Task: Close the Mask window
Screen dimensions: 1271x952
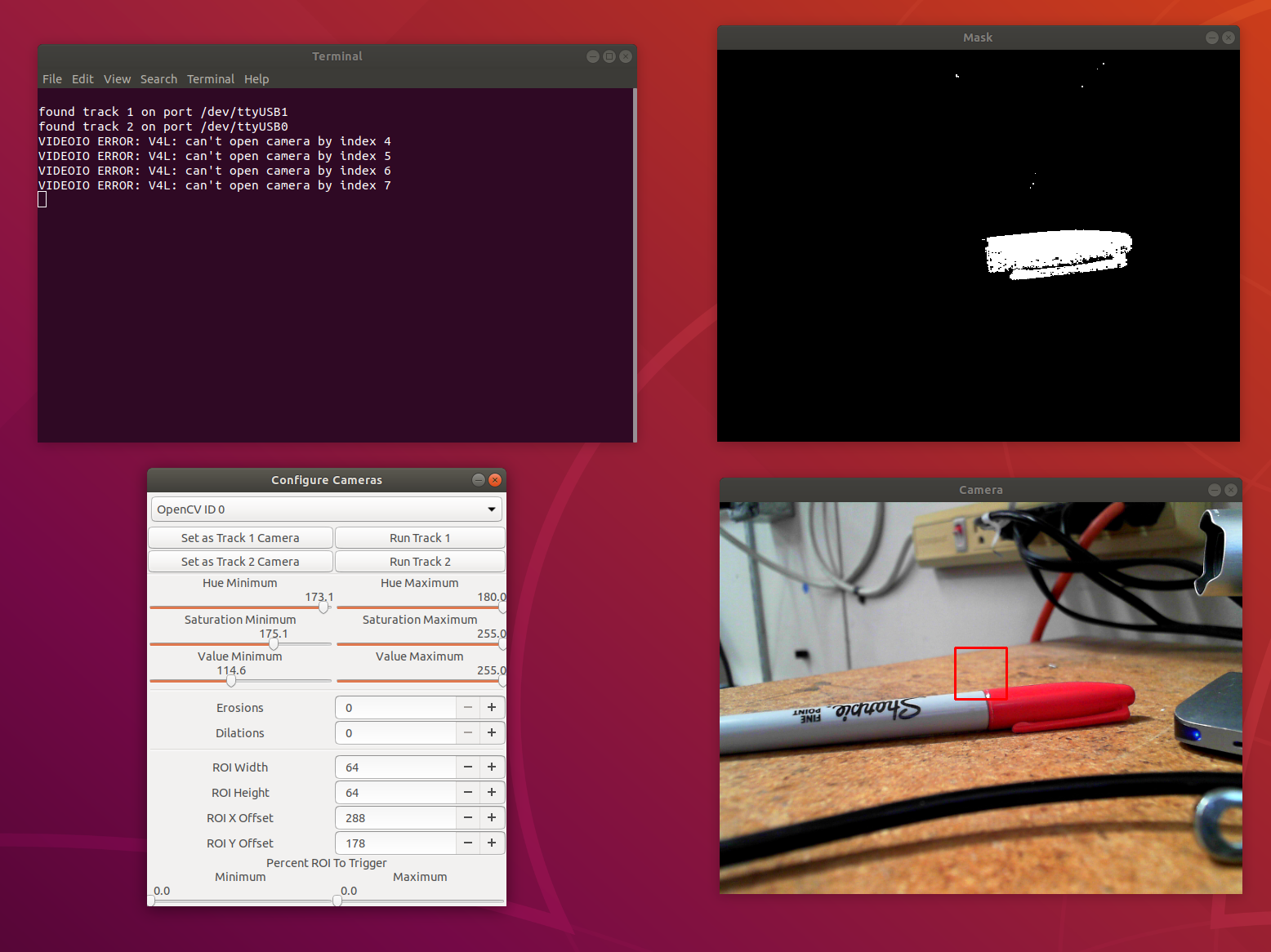Action: (1229, 38)
